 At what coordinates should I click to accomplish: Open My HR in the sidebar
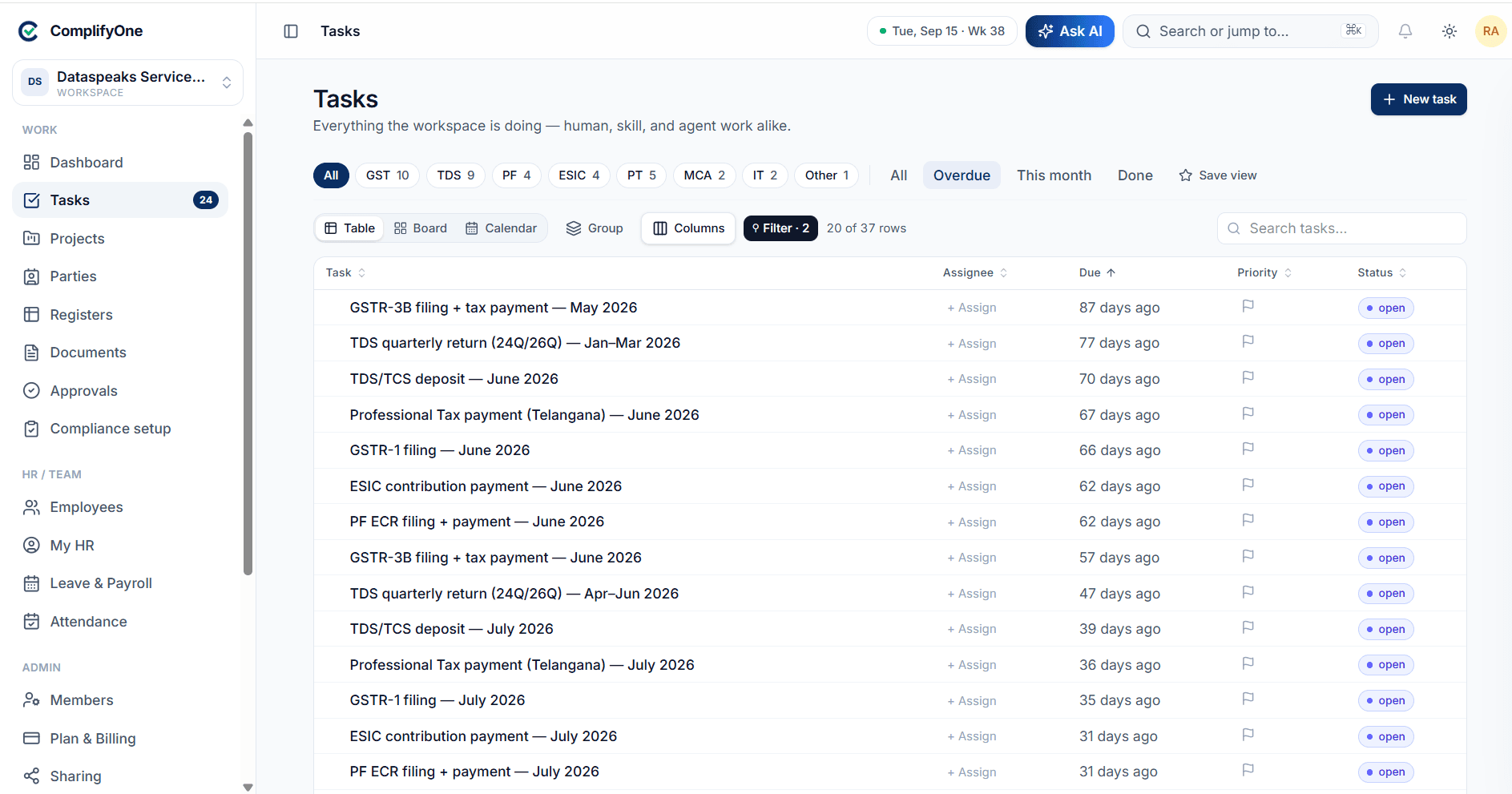click(x=120, y=546)
